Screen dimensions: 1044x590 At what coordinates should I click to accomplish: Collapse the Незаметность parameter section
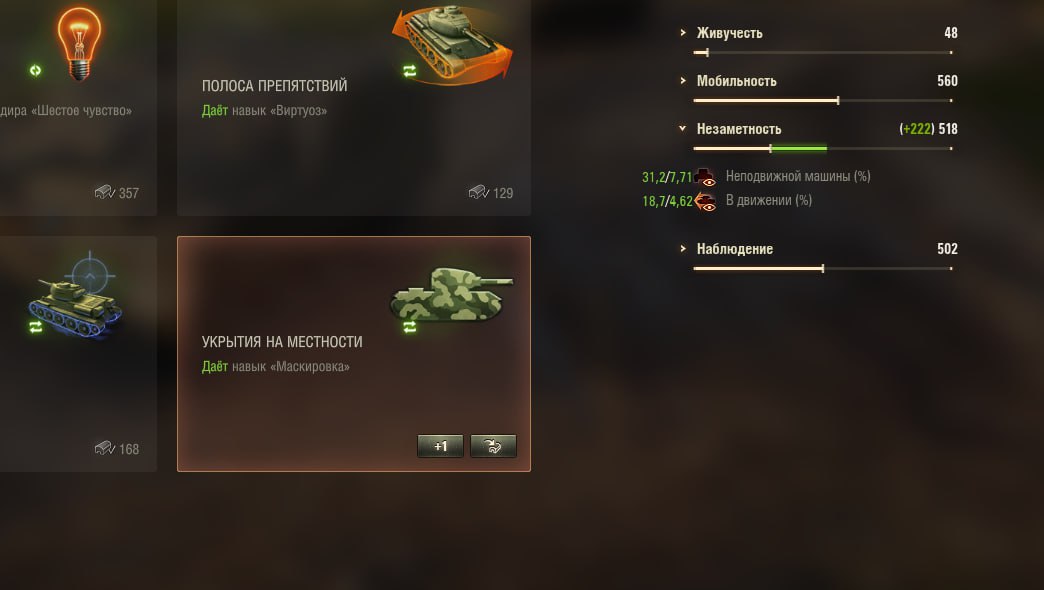click(x=682, y=128)
